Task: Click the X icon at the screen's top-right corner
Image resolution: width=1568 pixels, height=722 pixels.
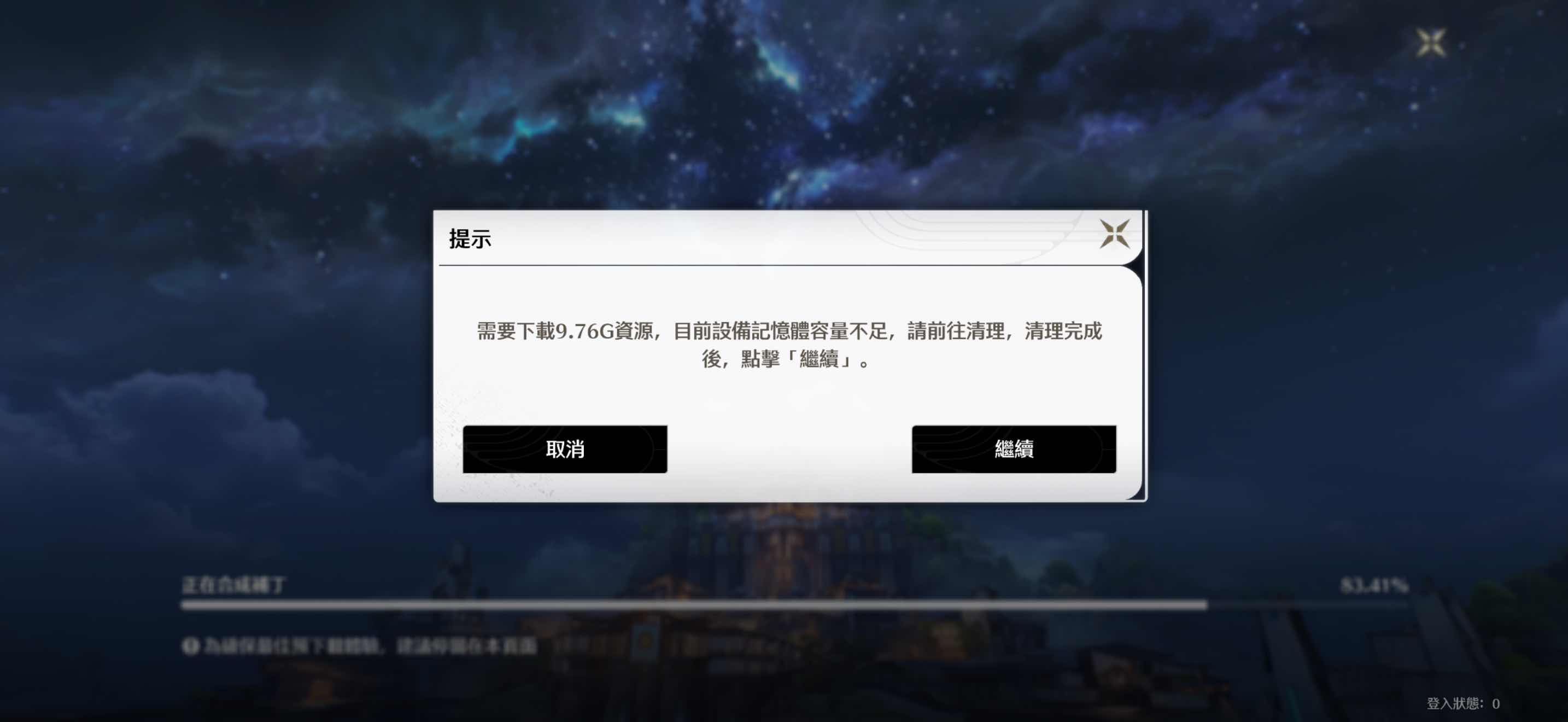Action: [1430, 43]
